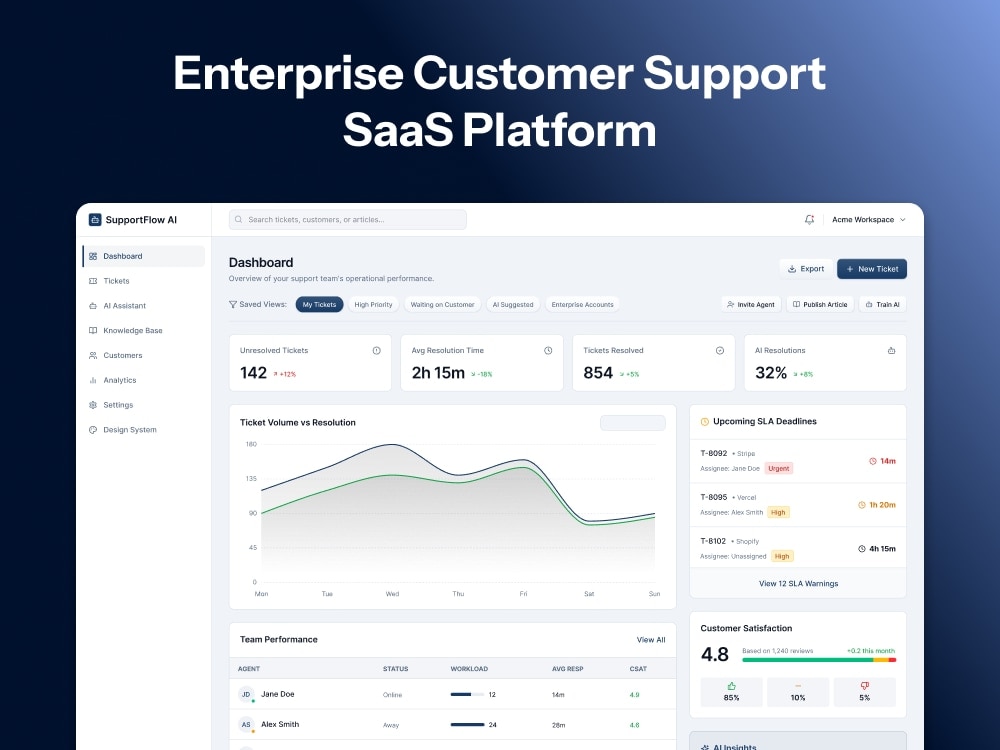
Task: Click the STATUS column header
Action: (395, 669)
